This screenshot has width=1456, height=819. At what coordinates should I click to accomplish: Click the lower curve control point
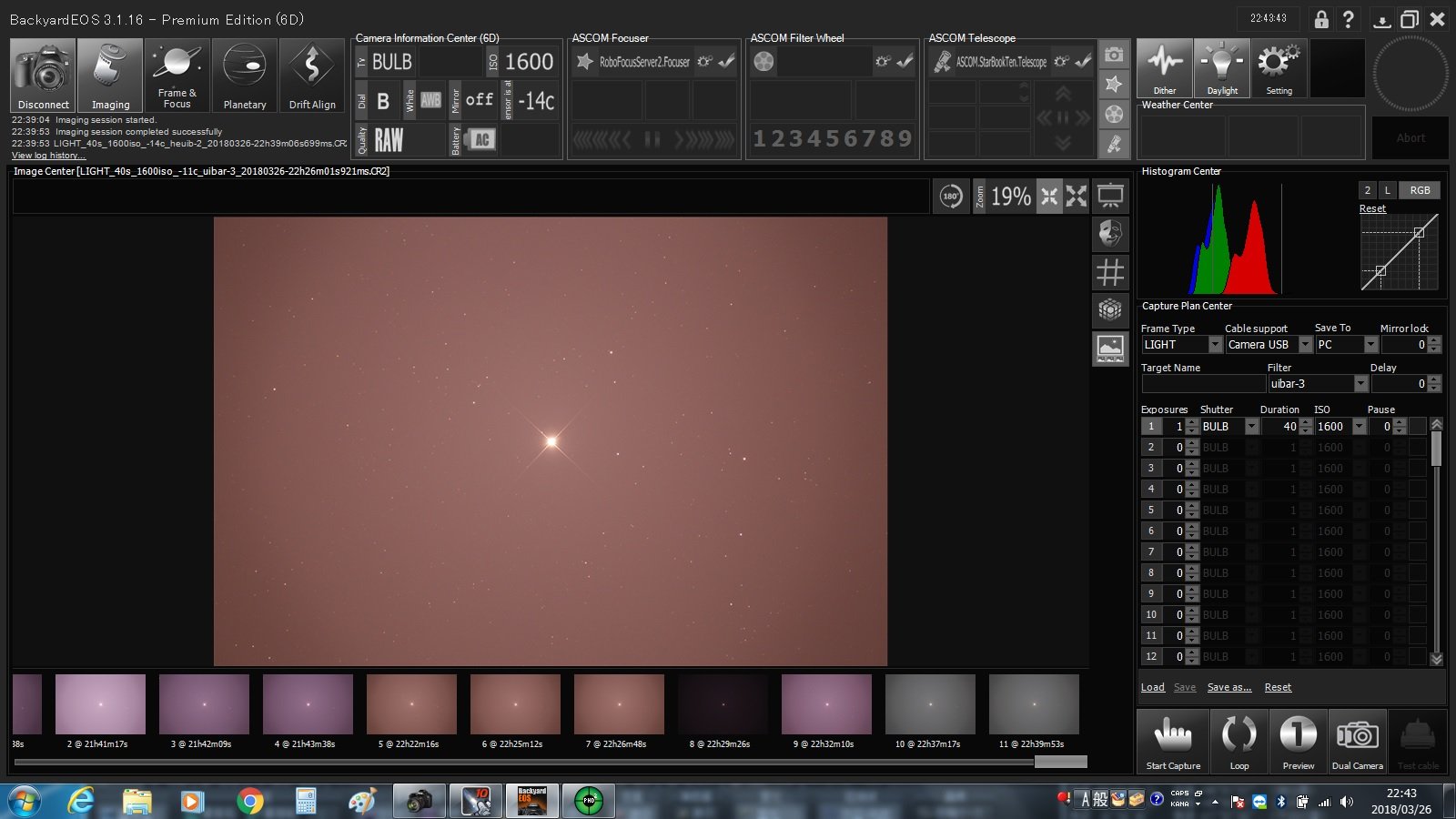click(1380, 271)
